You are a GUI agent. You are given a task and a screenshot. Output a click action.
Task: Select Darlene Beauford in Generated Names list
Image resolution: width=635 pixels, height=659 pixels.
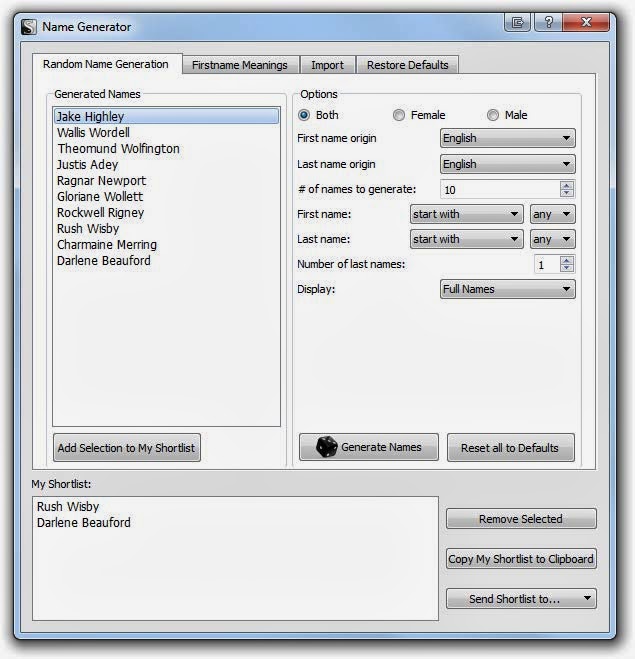click(x=166, y=261)
